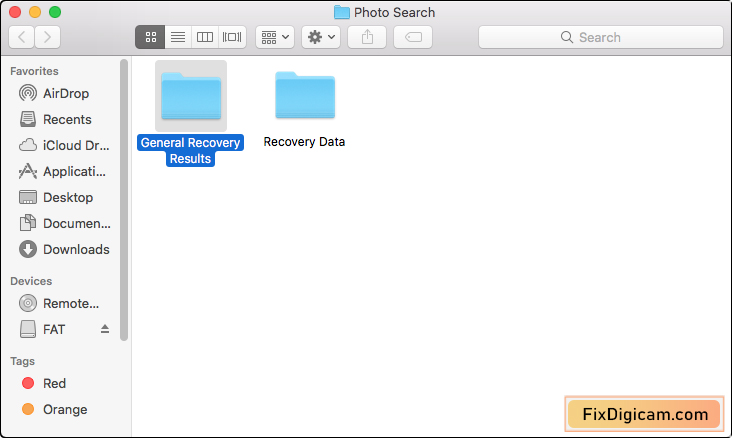This screenshot has width=732, height=438.
Task: Focus the Search field
Action: (601, 37)
